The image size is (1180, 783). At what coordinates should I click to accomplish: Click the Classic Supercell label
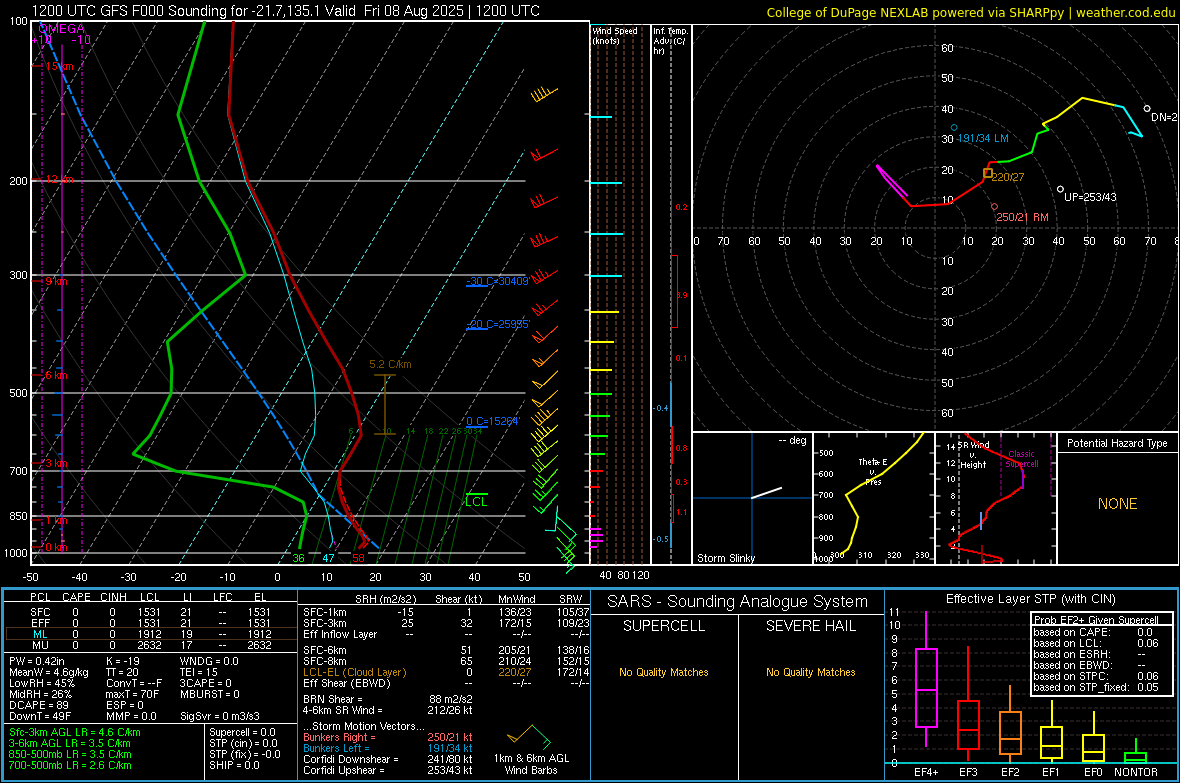(1022, 459)
